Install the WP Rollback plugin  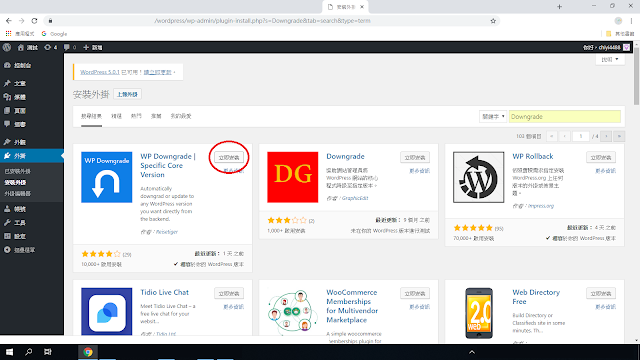click(x=601, y=158)
